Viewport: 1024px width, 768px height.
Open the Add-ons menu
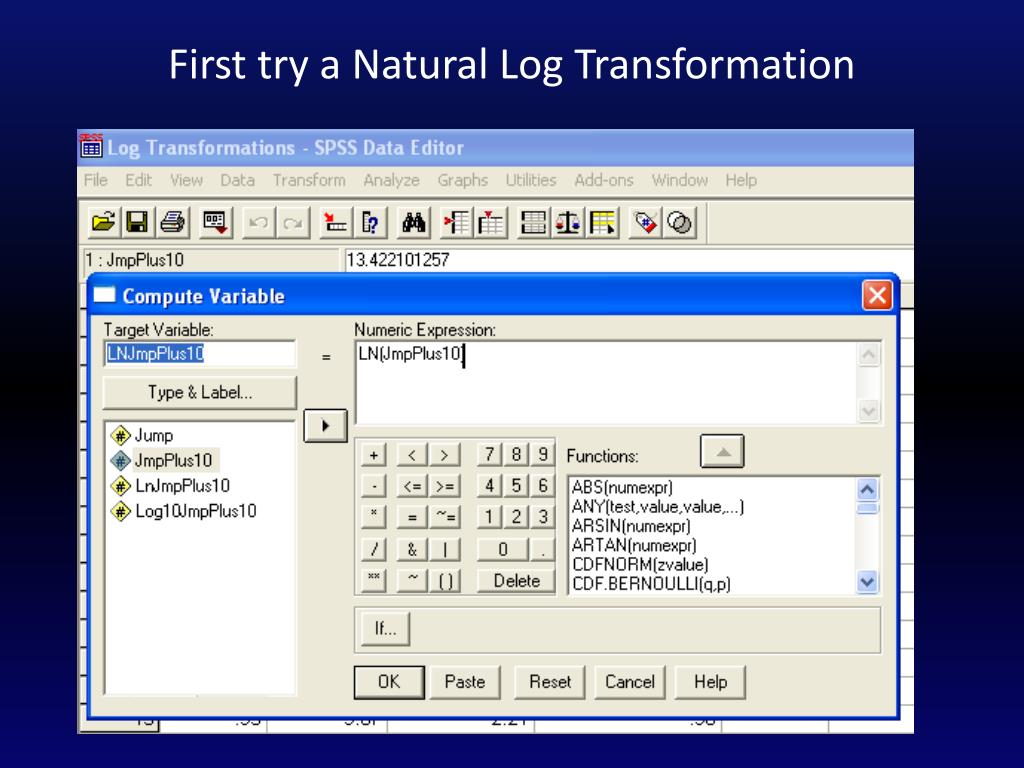[x=603, y=180]
